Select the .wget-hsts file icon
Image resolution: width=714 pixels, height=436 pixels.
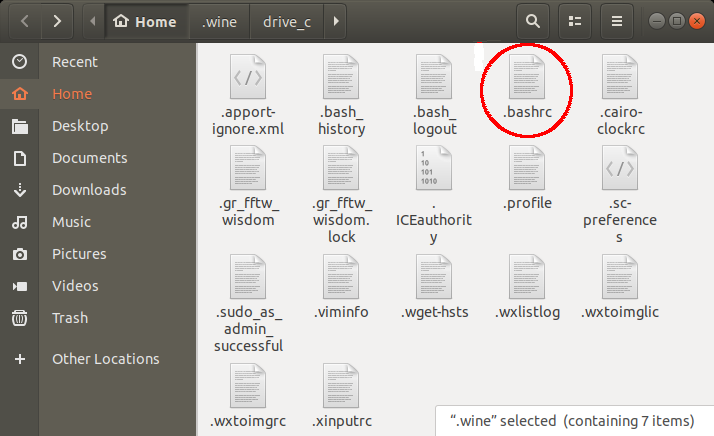click(434, 277)
